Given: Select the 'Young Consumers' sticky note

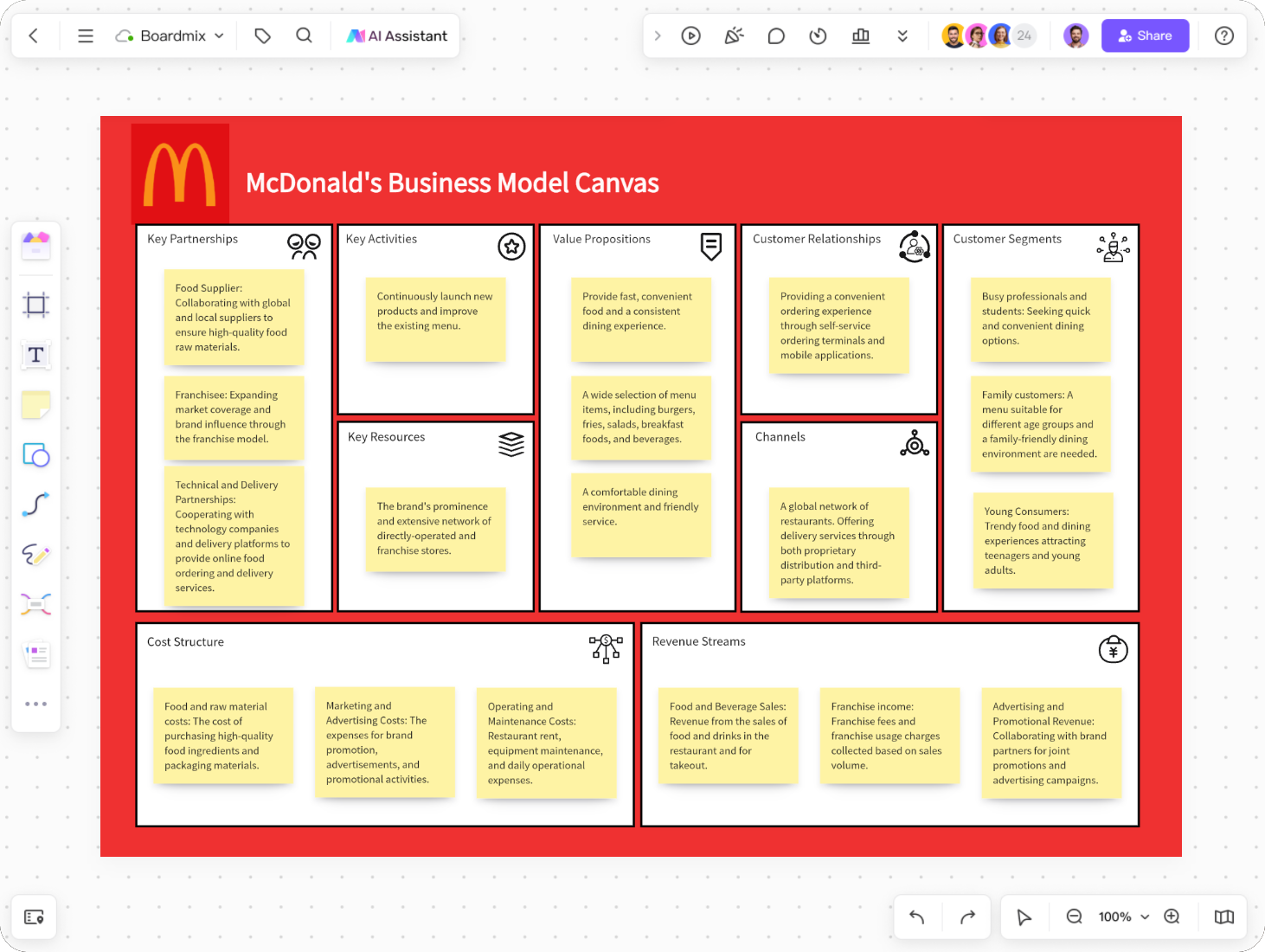Looking at the screenshot, I should 1043,540.
